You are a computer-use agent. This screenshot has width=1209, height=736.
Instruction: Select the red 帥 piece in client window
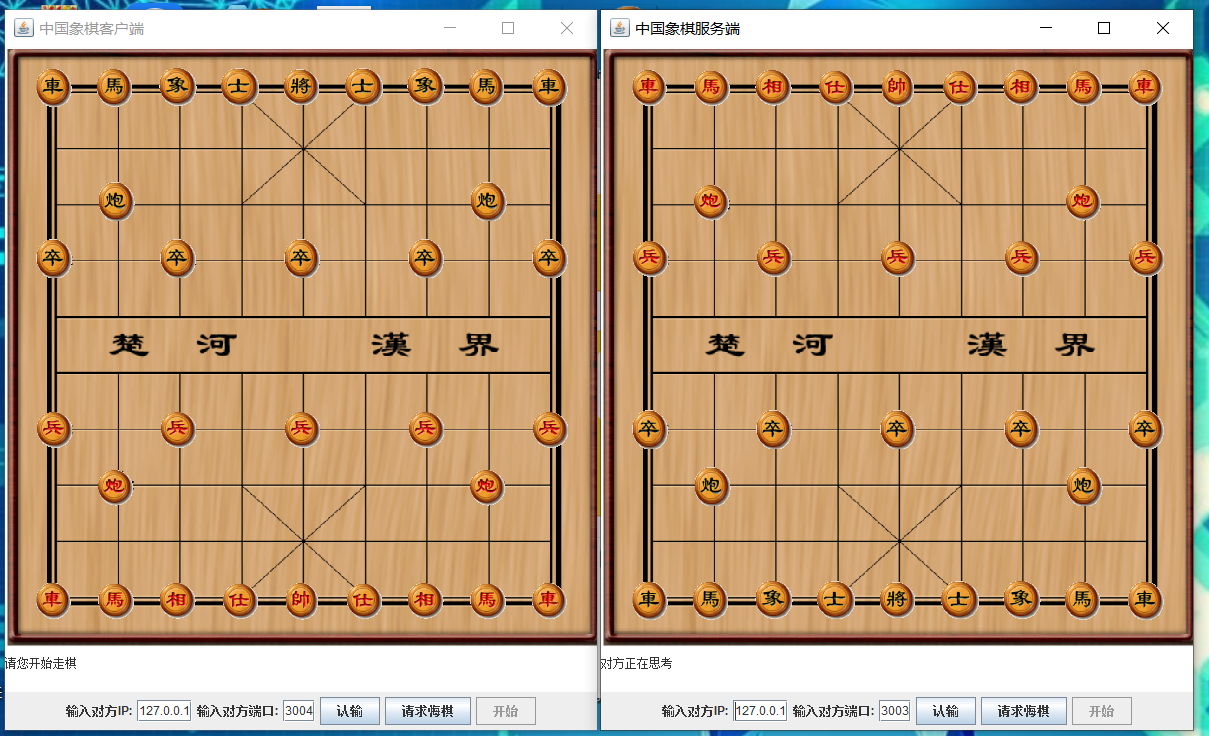301,600
